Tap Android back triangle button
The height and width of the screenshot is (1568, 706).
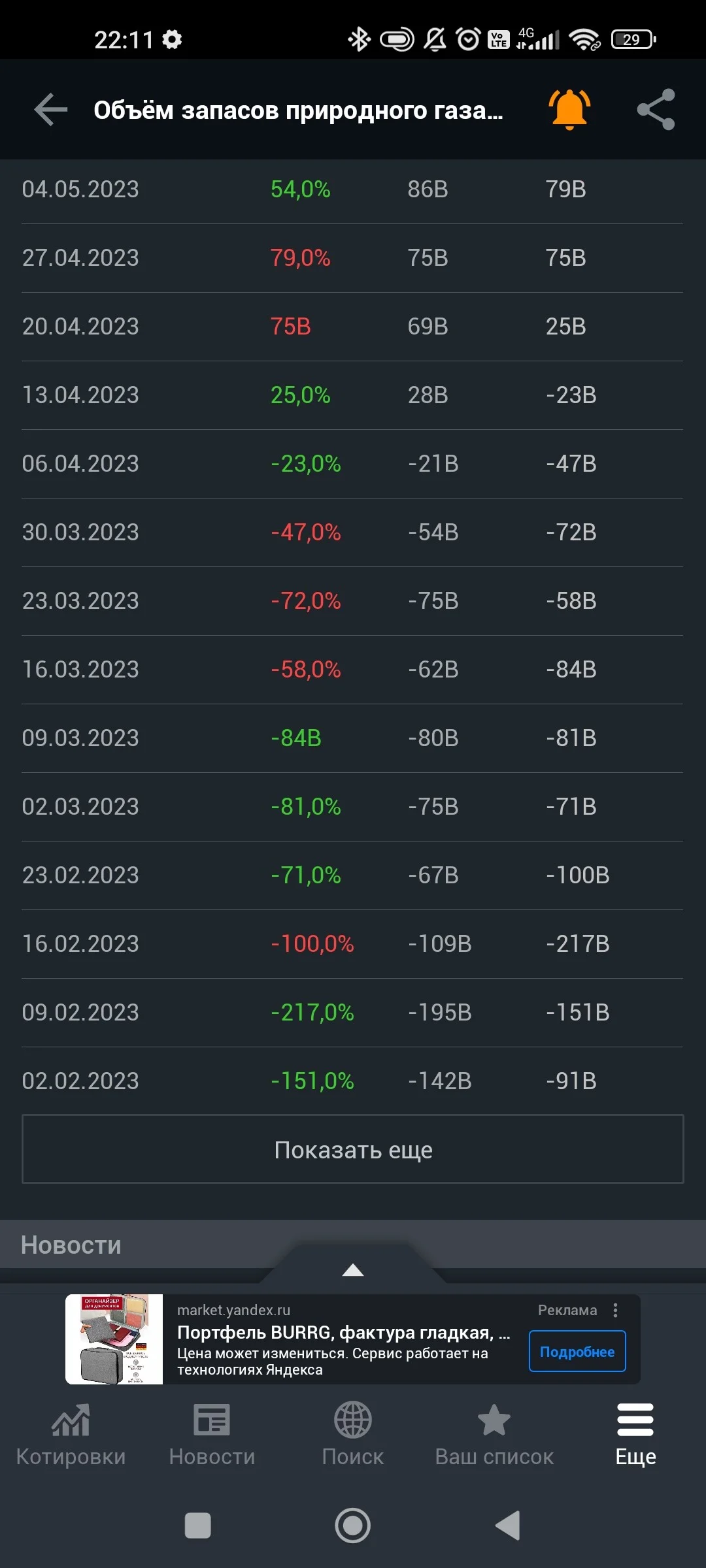(508, 1526)
